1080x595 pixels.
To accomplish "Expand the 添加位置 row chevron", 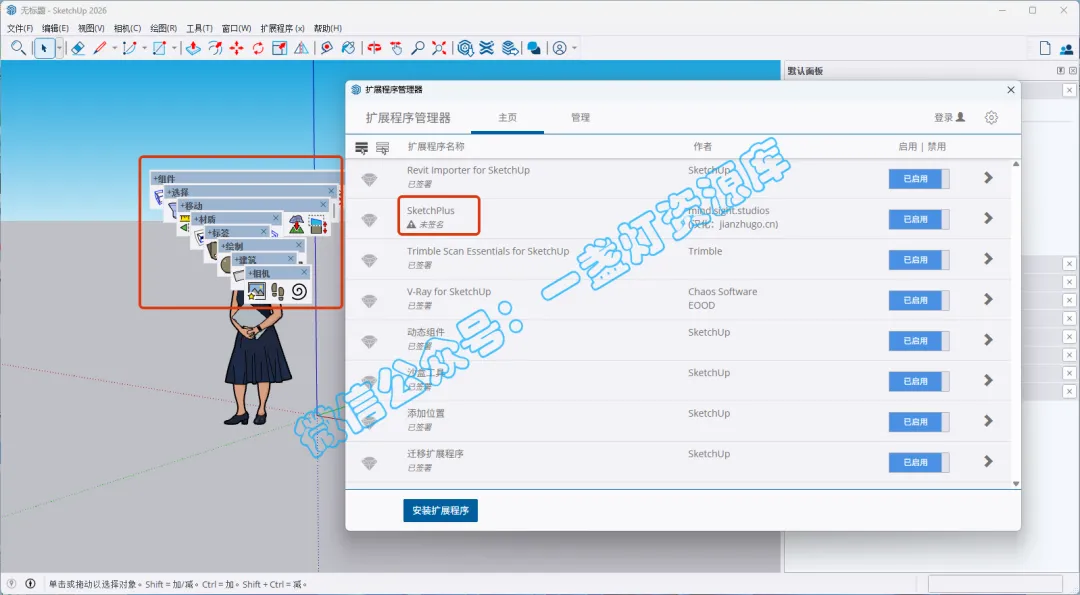I will (x=988, y=421).
